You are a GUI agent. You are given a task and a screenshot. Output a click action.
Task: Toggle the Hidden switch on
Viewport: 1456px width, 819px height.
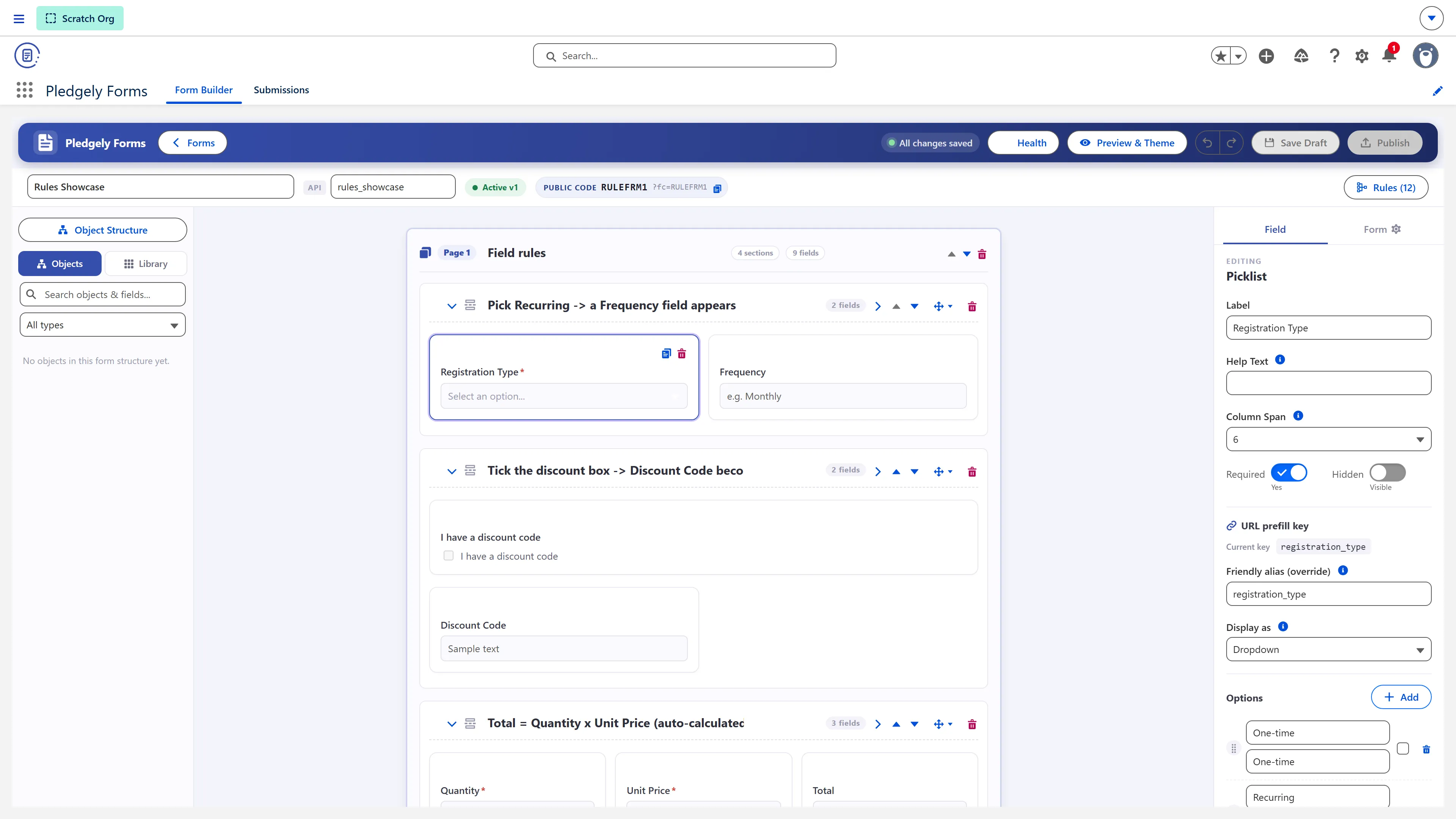[1388, 472]
